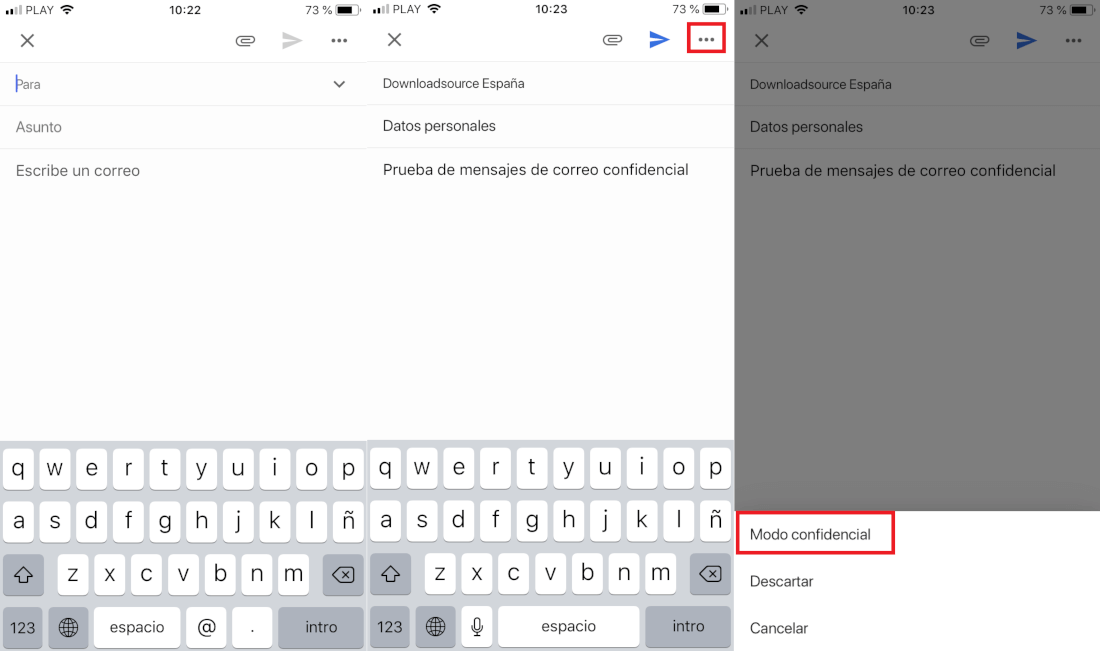Open the three-dot menu in first screenshot
This screenshot has width=1100, height=651.
point(340,41)
